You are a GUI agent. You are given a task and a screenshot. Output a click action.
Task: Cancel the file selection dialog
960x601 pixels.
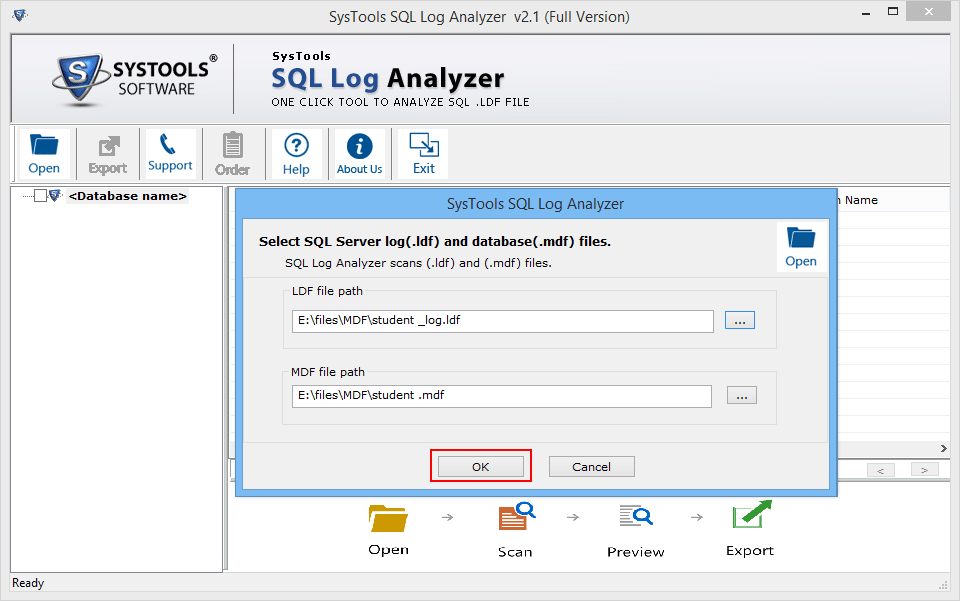click(591, 466)
